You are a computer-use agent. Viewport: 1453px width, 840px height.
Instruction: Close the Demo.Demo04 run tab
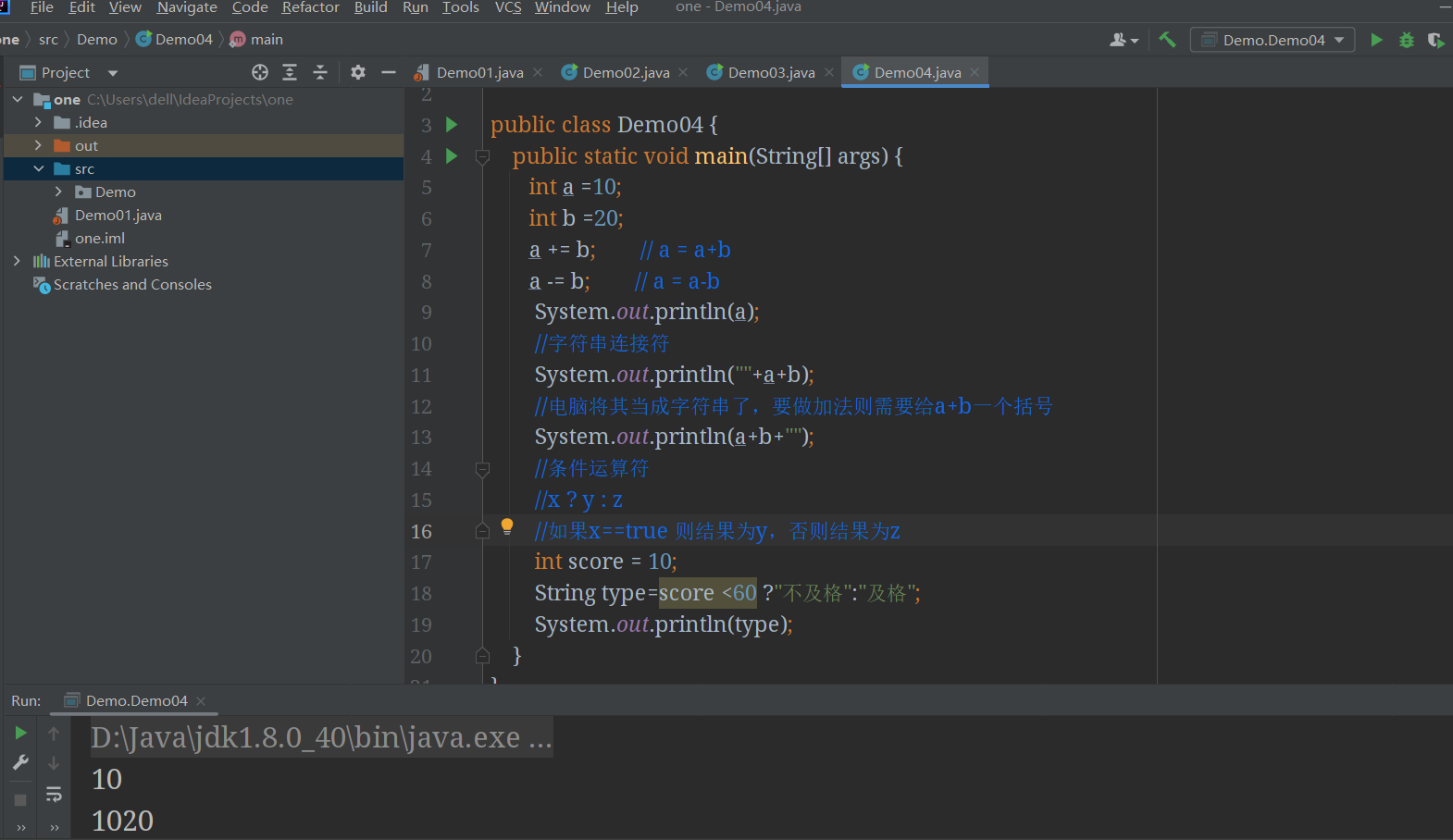tap(201, 701)
